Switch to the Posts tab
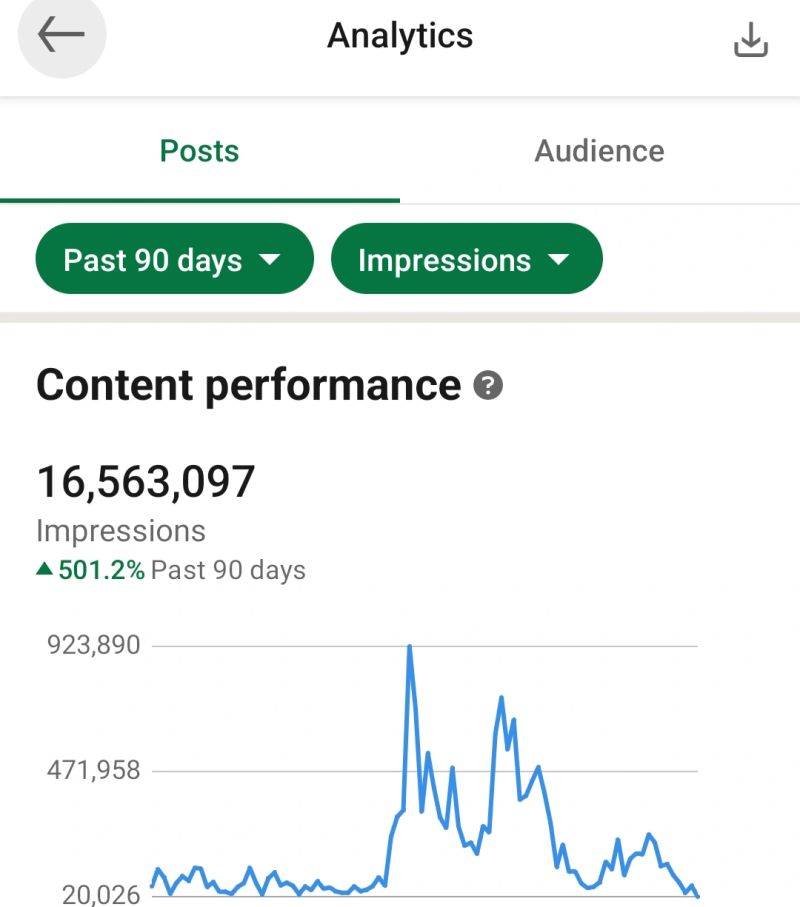This screenshot has height=907, width=800. (200, 151)
